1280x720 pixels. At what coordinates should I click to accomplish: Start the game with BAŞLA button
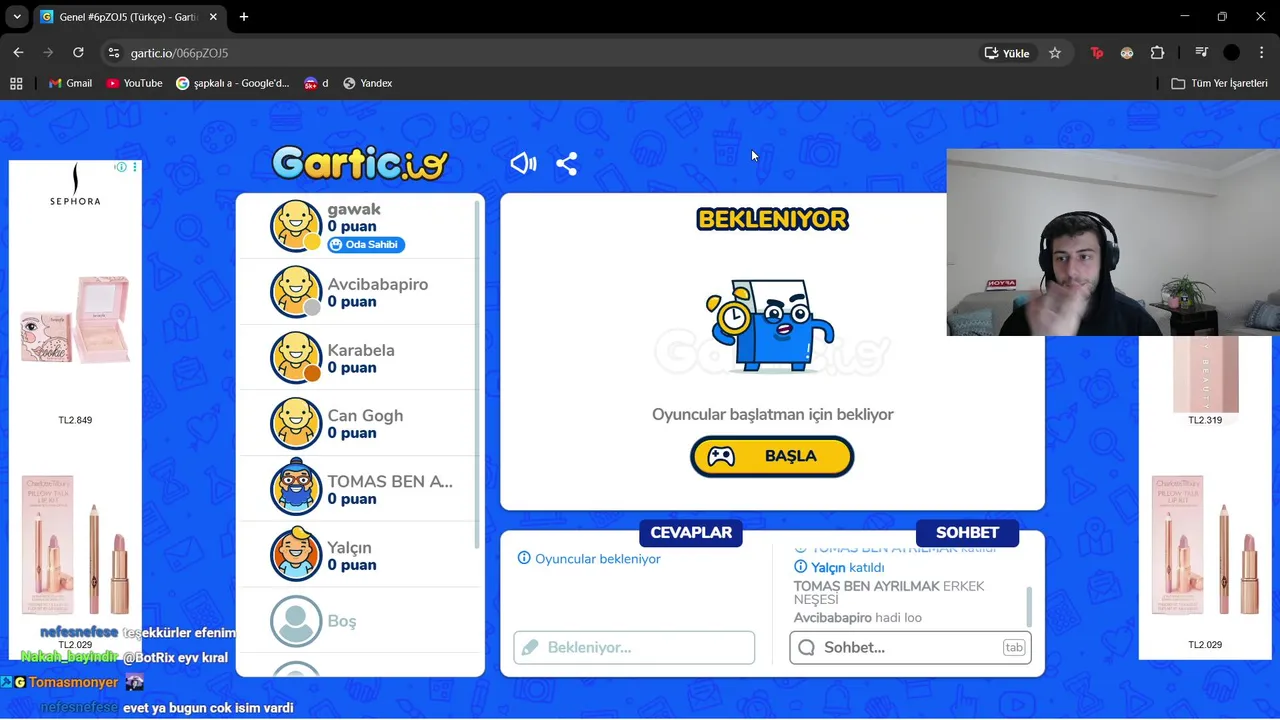coord(772,456)
